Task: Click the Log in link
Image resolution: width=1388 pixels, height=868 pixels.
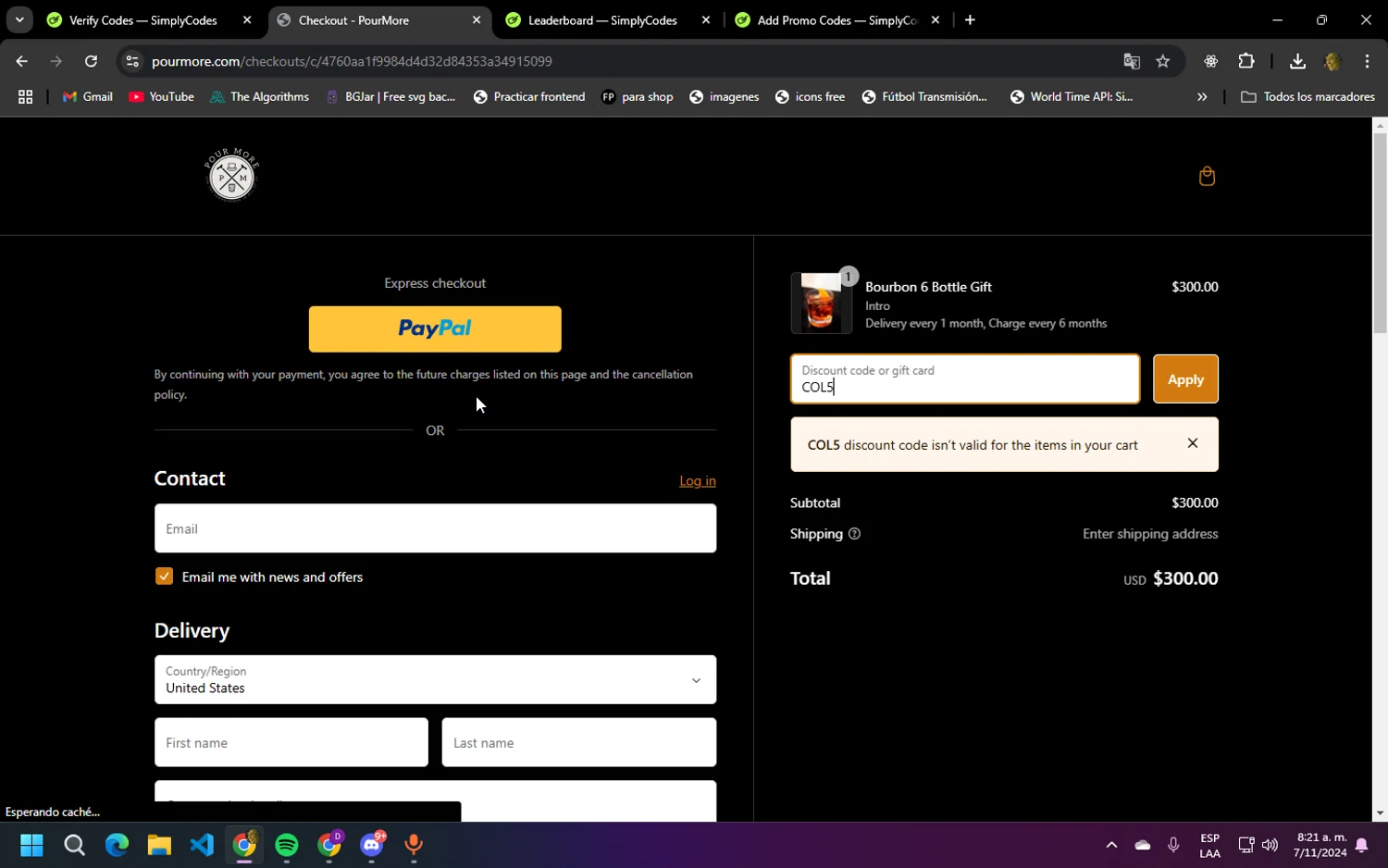Action: click(x=697, y=481)
